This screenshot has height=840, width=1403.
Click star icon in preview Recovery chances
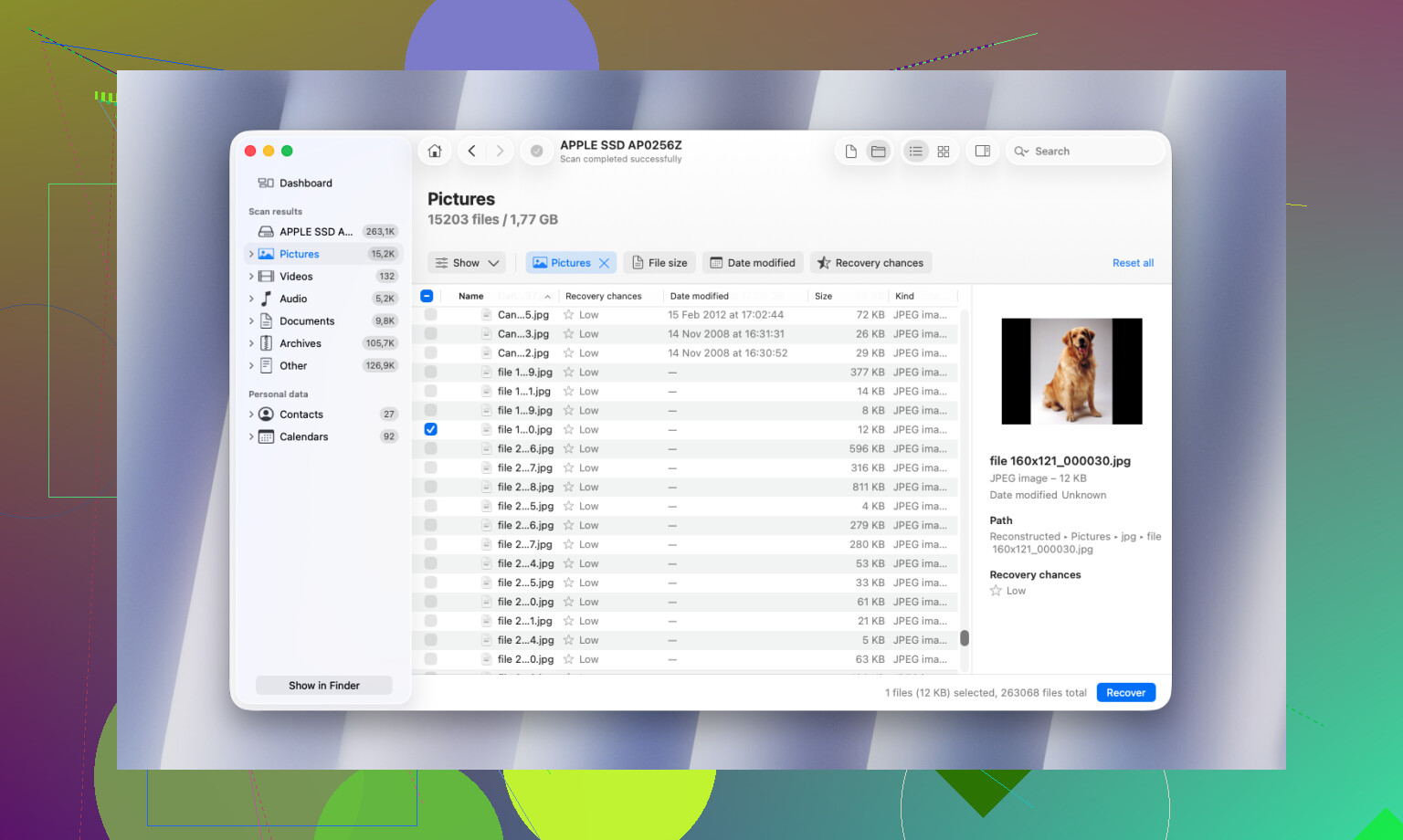(x=996, y=591)
